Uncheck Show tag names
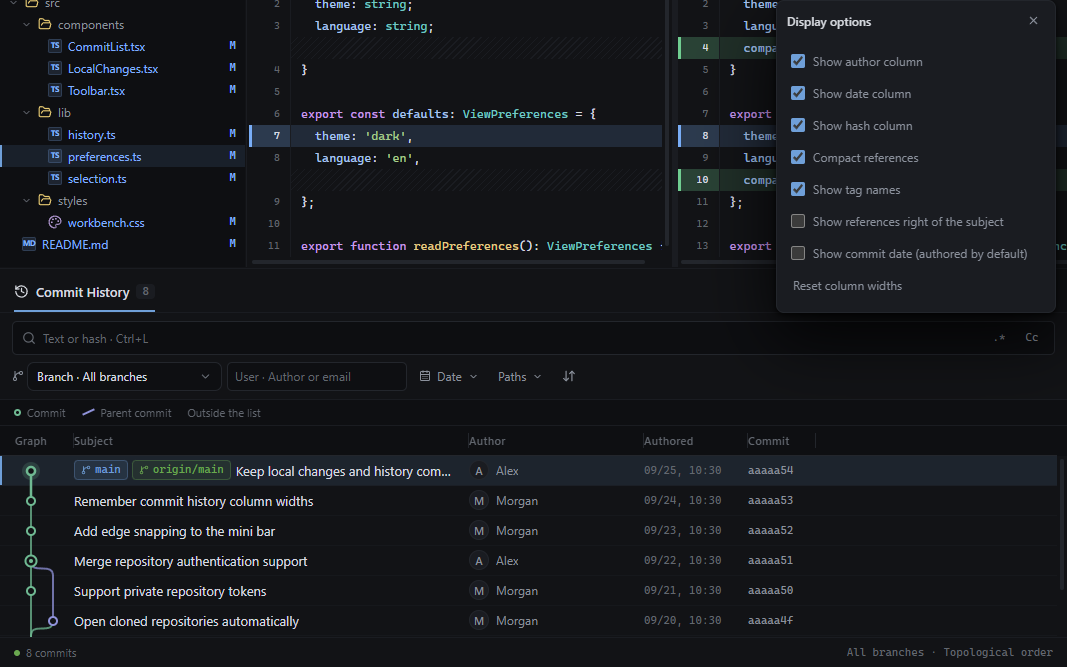The height and width of the screenshot is (667, 1067). 798,189
